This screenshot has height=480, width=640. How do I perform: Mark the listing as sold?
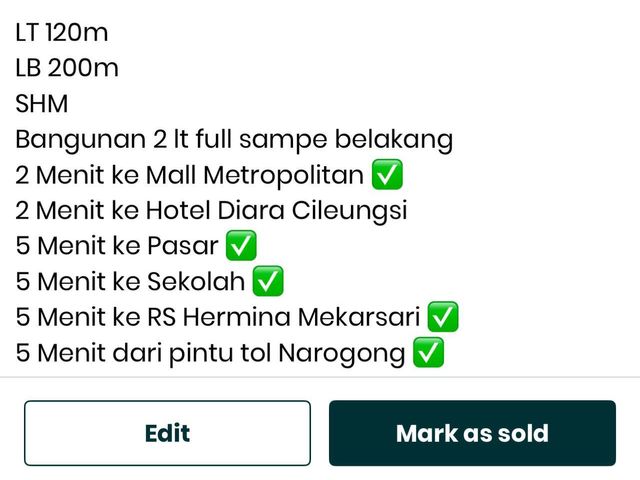(x=472, y=433)
